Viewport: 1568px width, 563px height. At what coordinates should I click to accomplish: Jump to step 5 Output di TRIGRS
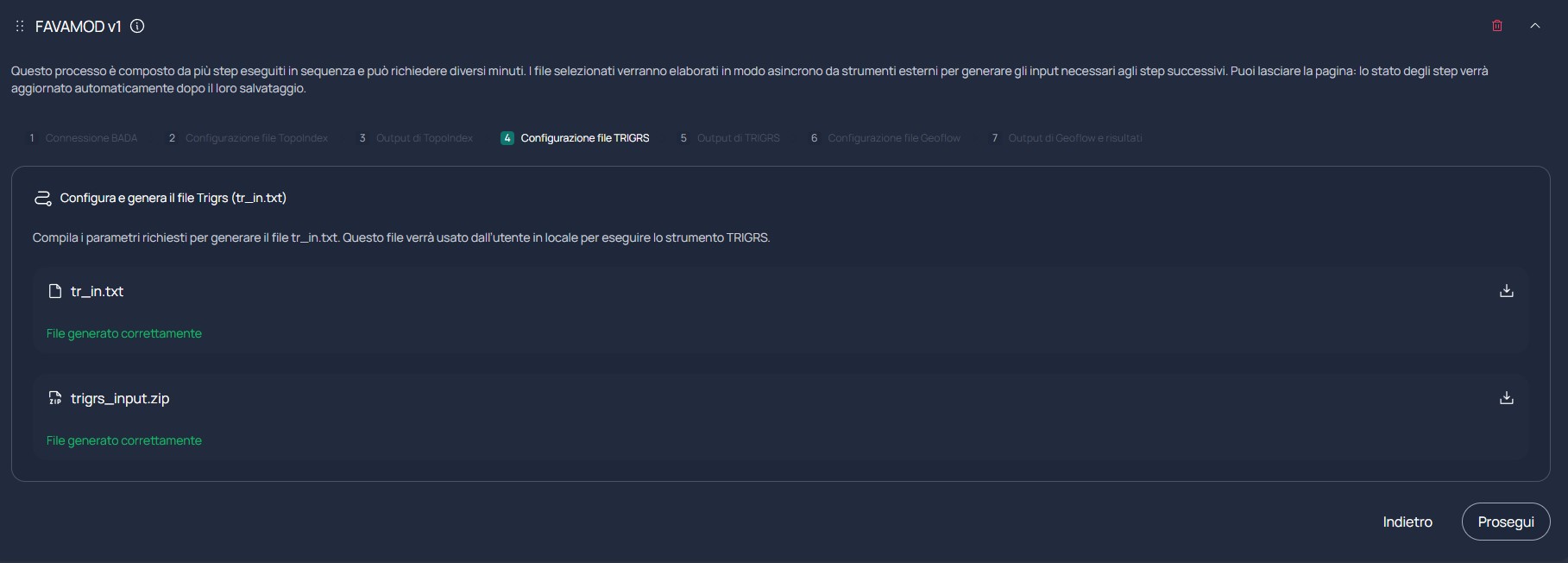(x=730, y=138)
